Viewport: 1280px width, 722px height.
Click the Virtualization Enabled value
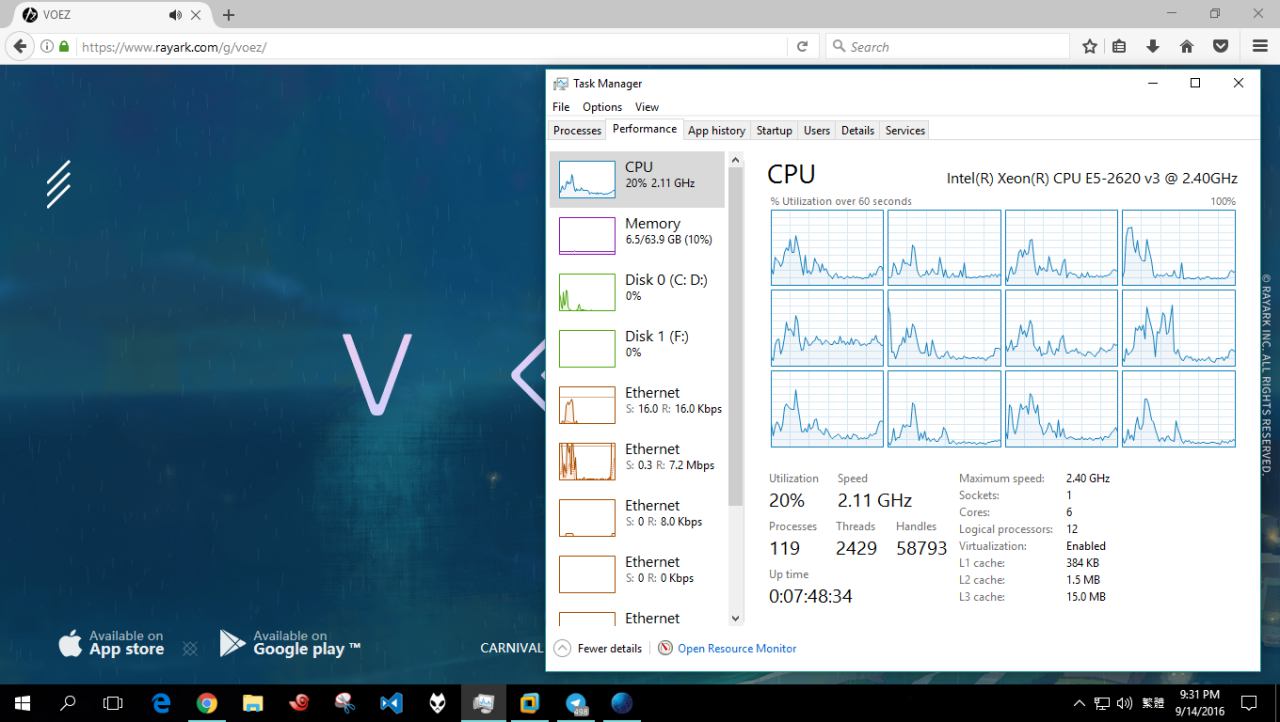point(1086,546)
